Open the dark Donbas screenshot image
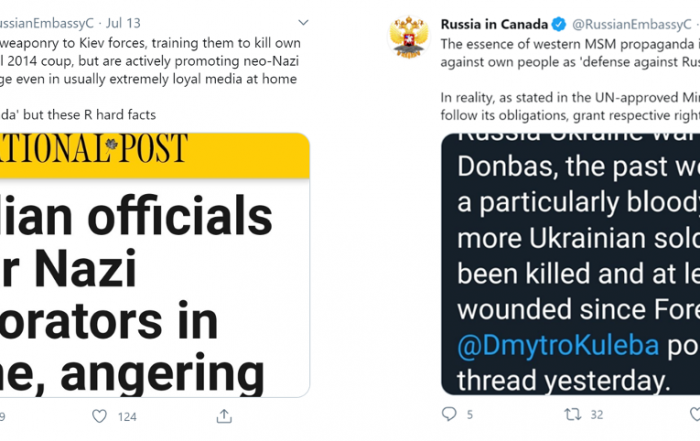 point(571,264)
